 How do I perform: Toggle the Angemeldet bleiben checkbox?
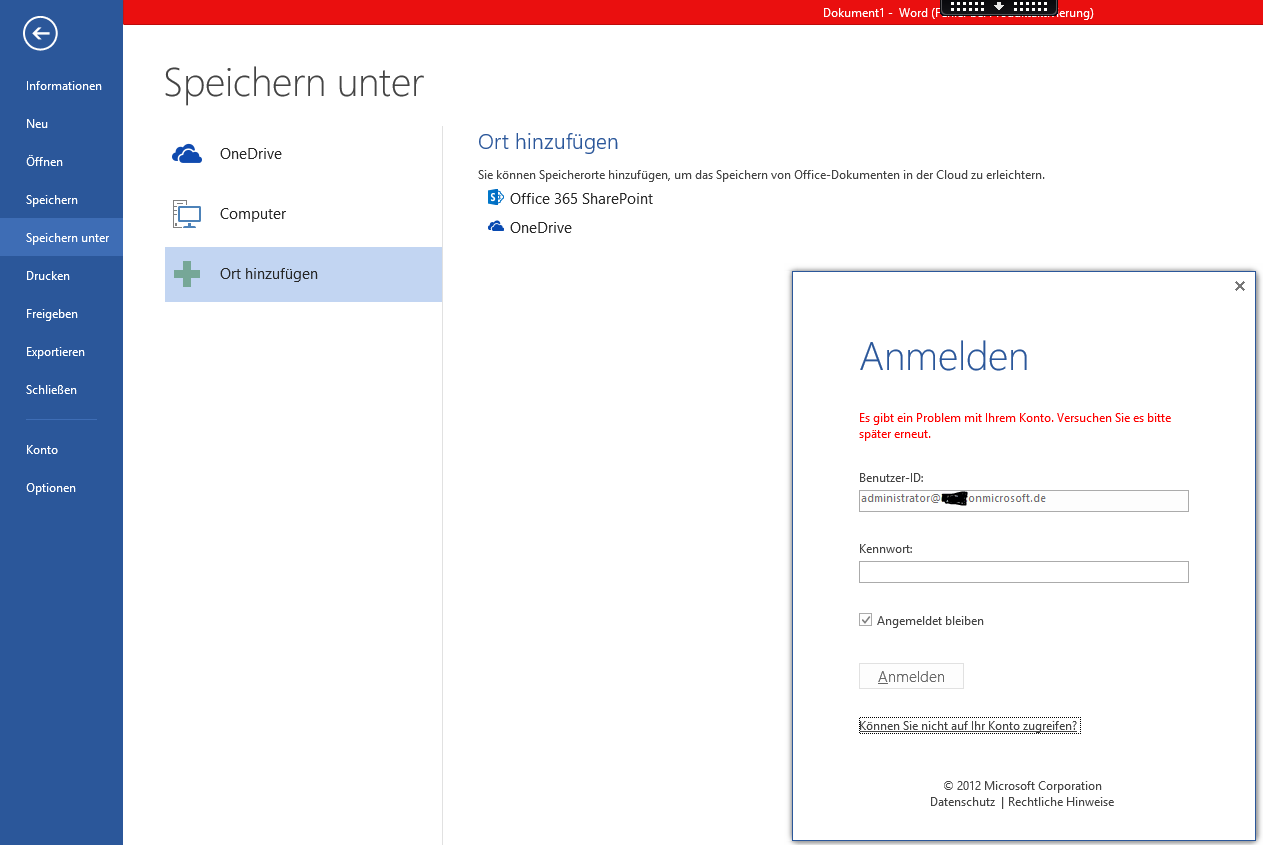[866, 620]
